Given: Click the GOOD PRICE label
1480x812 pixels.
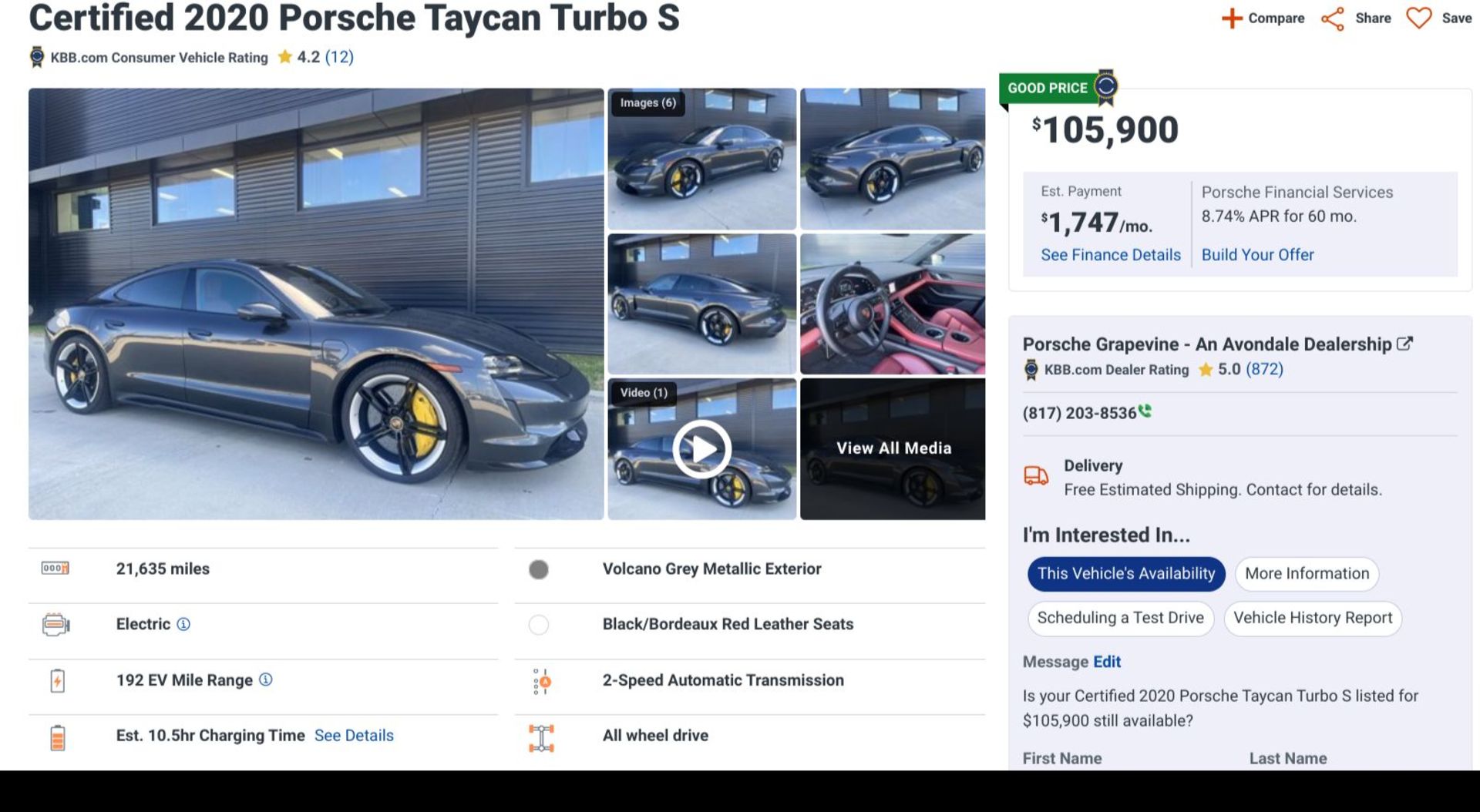Looking at the screenshot, I should [x=1047, y=88].
